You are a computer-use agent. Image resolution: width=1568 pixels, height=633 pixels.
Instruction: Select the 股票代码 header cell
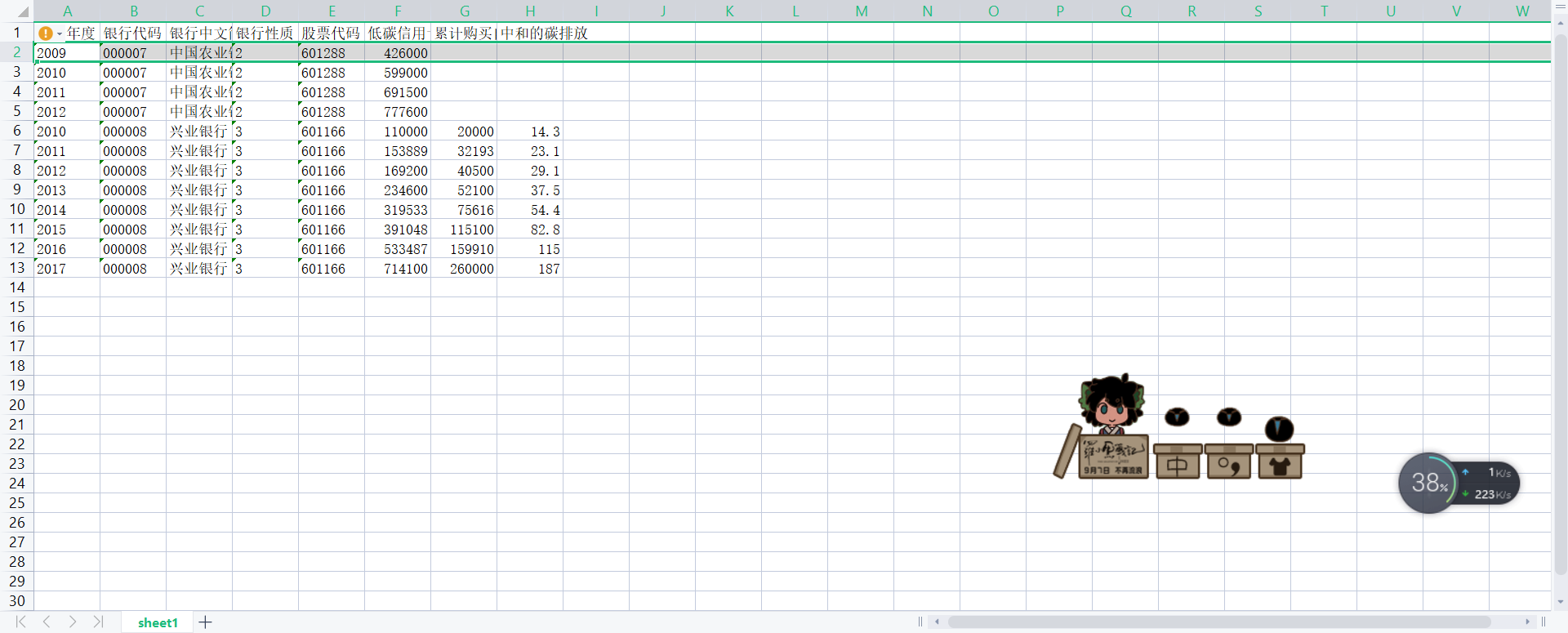tap(332, 33)
